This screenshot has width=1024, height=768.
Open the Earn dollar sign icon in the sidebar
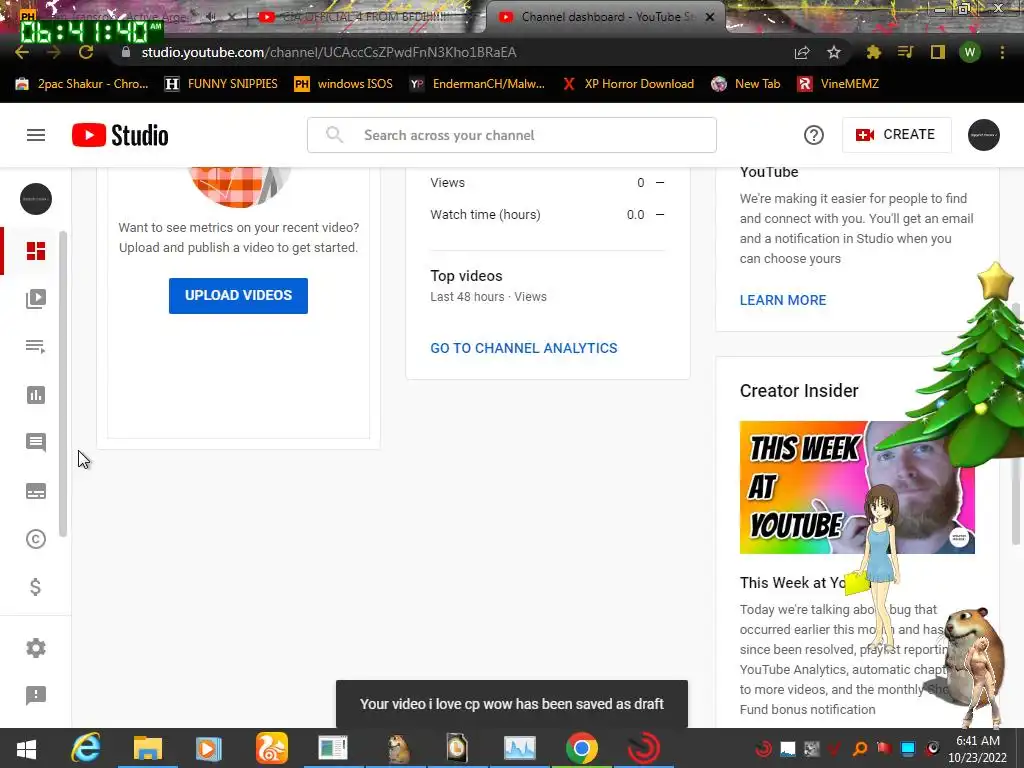tap(36, 587)
